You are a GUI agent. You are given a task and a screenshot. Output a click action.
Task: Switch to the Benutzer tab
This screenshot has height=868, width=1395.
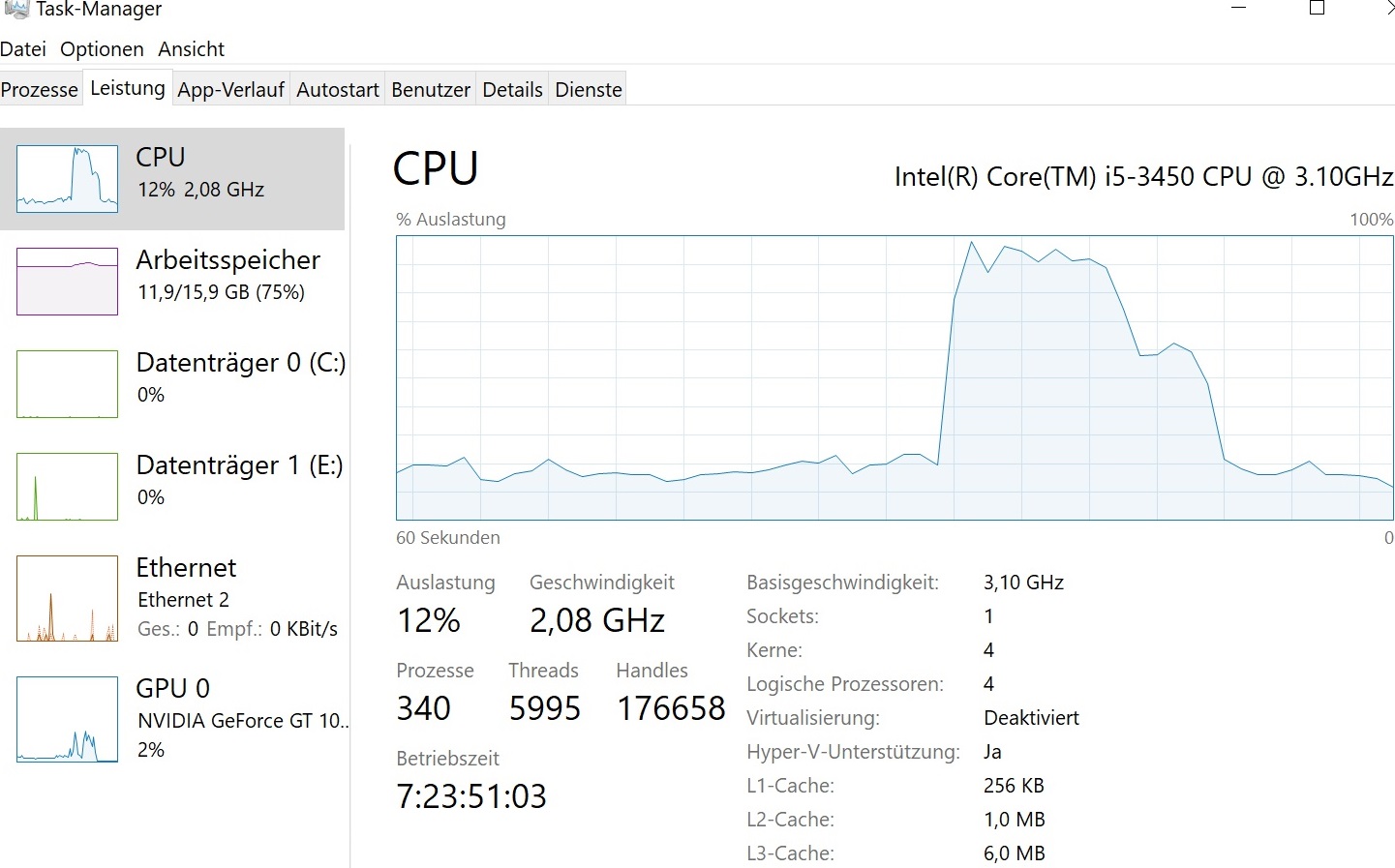click(431, 90)
